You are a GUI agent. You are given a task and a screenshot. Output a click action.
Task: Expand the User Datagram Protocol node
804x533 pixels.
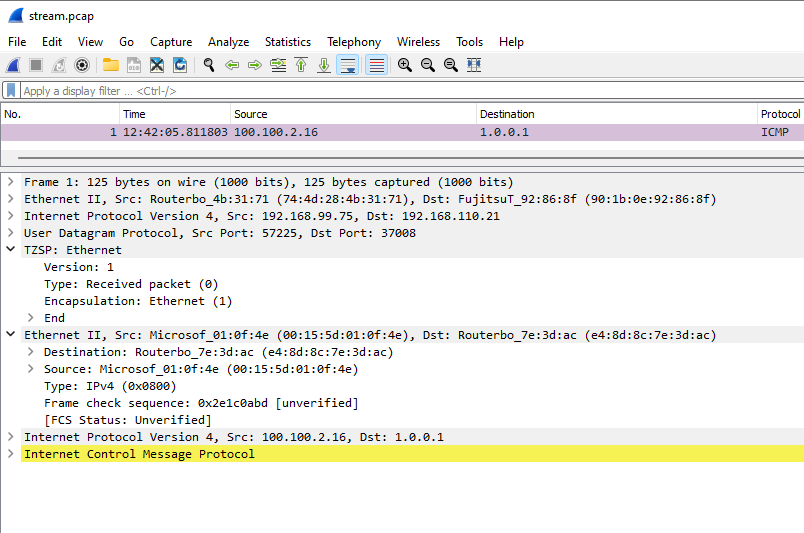point(10,232)
